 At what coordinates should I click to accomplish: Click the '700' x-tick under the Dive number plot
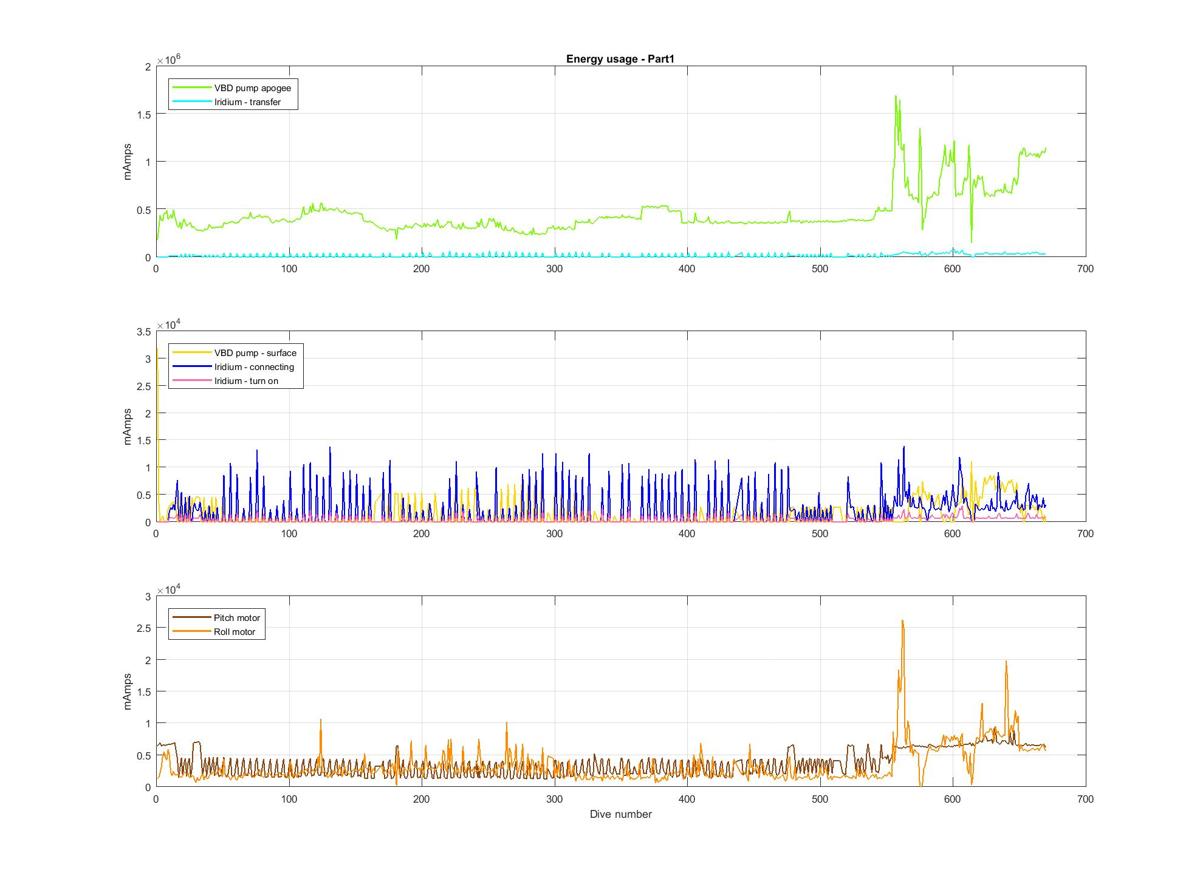point(1084,799)
